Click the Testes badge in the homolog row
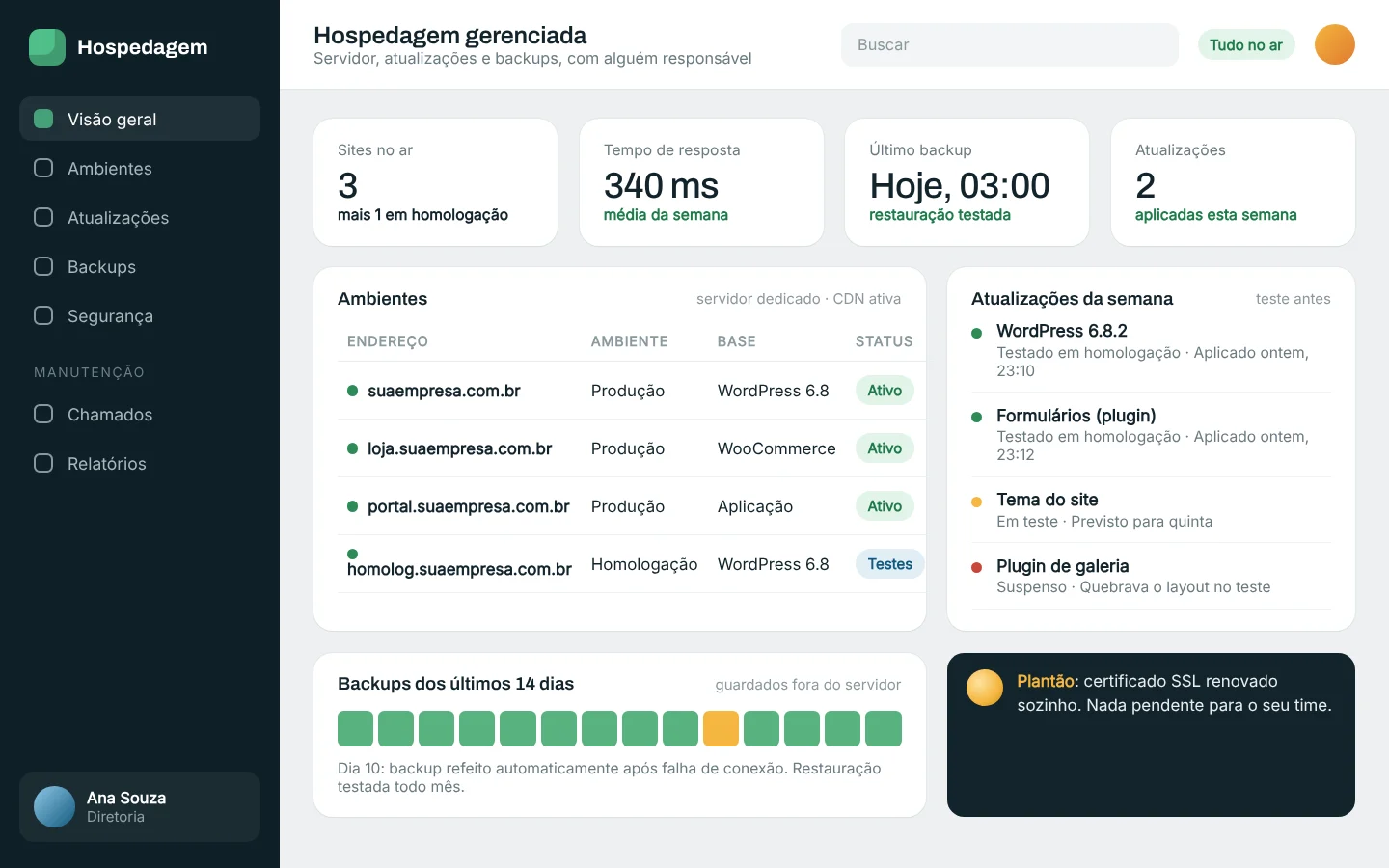This screenshot has width=1389, height=868. (x=889, y=564)
